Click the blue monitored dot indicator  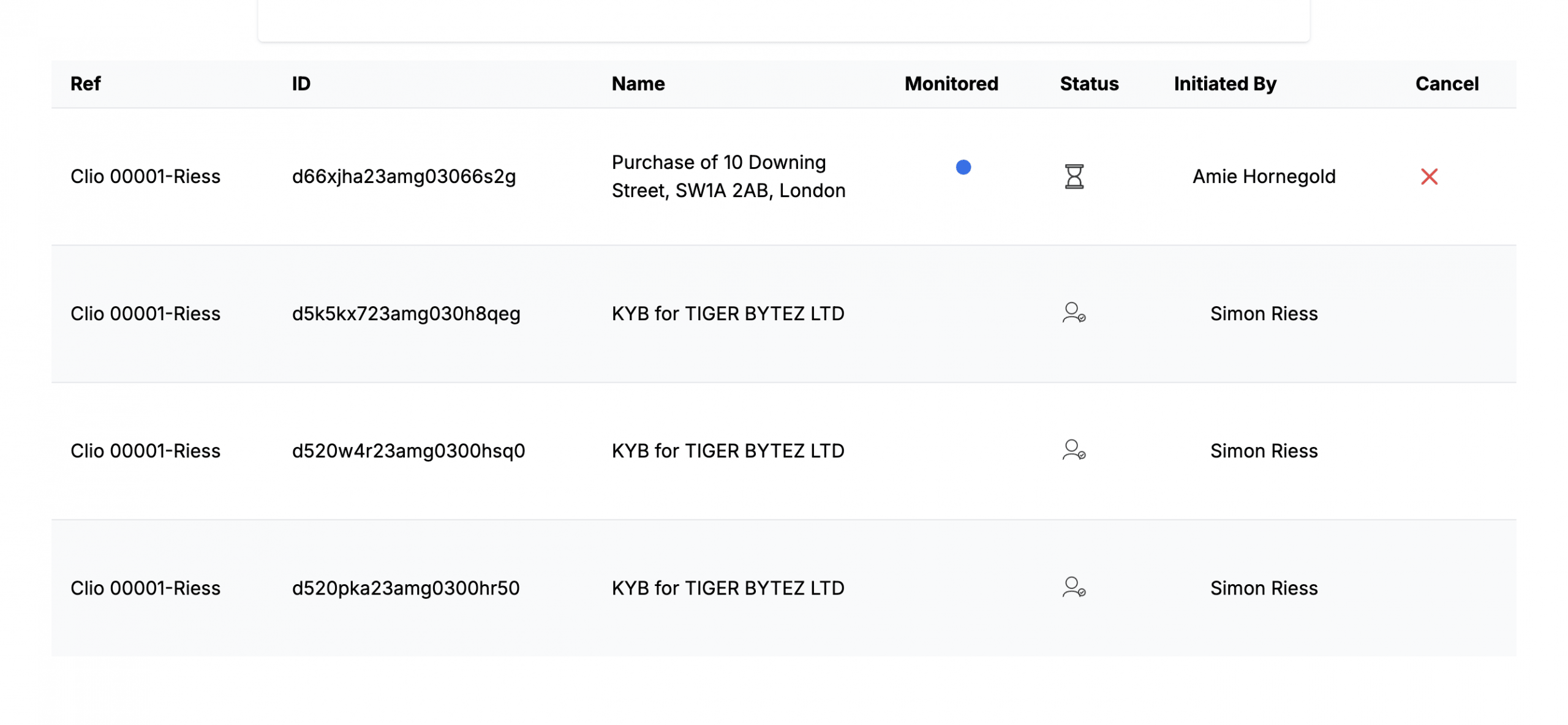(x=963, y=167)
